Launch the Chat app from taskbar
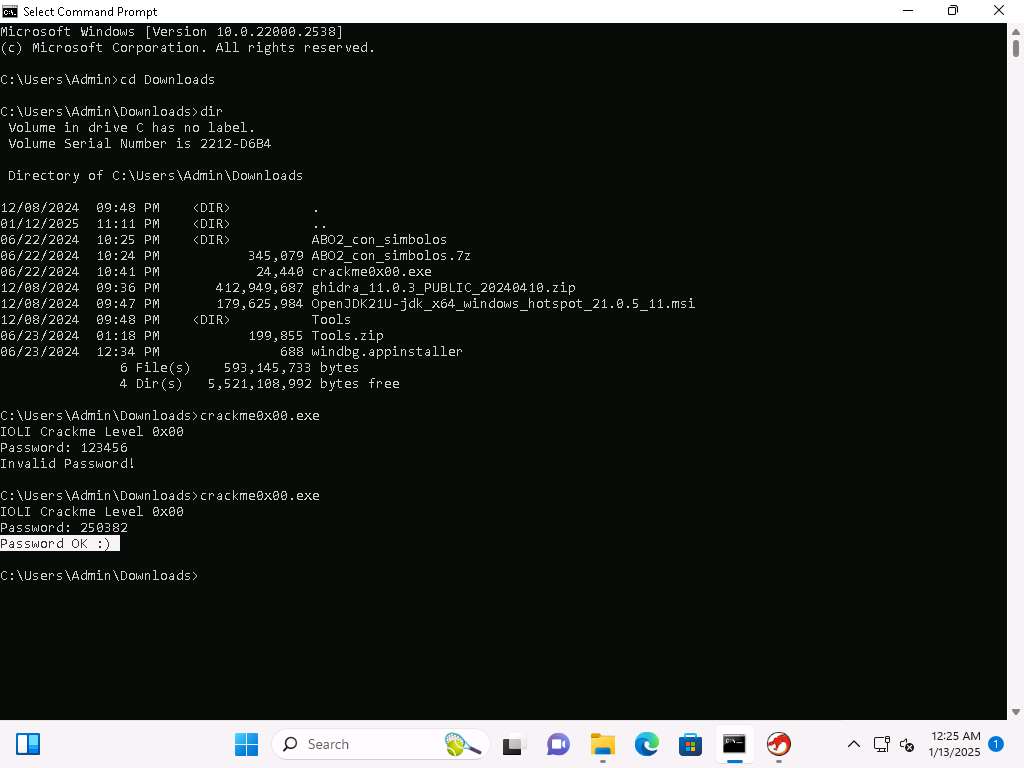Image resolution: width=1024 pixels, height=768 pixels. click(558, 744)
